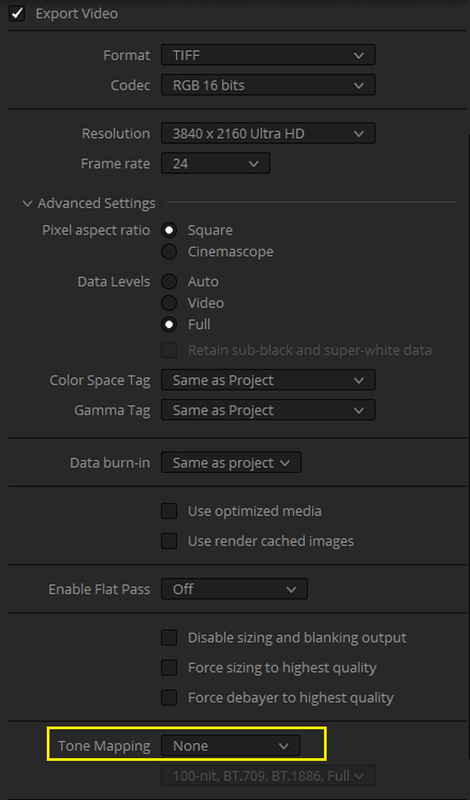Click the Pixel aspect ratio label

[x=96, y=230]
